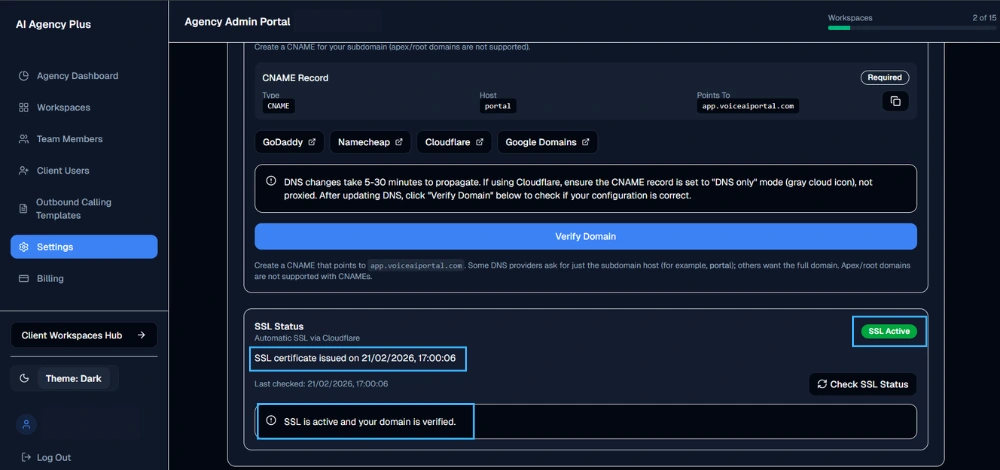Click info icon beside SSL is active message
This screenshot has height=470, width=1000.
pyautogui.click(x=271, y=421)
